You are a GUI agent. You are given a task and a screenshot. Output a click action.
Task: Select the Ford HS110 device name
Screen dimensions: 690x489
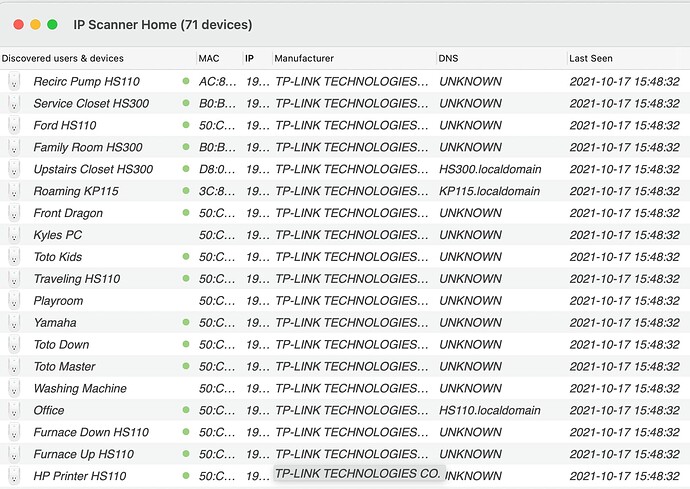click(x=65, y=125)
